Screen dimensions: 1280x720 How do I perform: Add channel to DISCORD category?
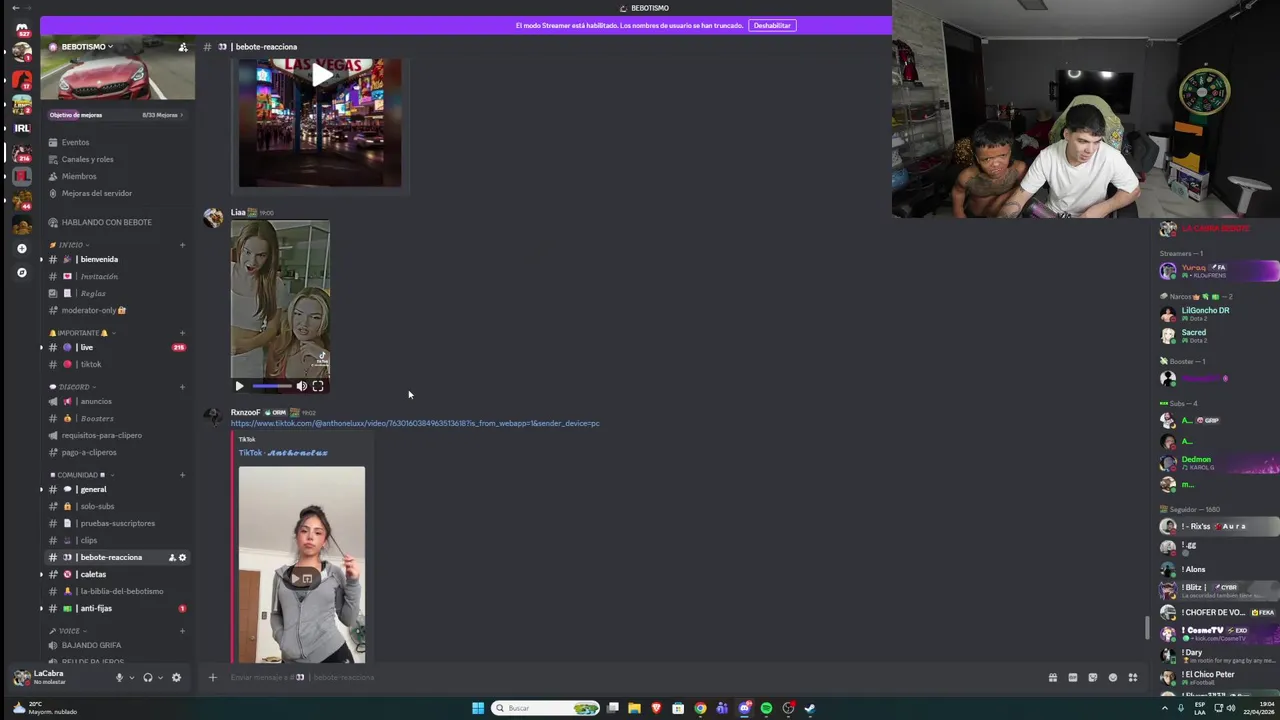[182, 387]
